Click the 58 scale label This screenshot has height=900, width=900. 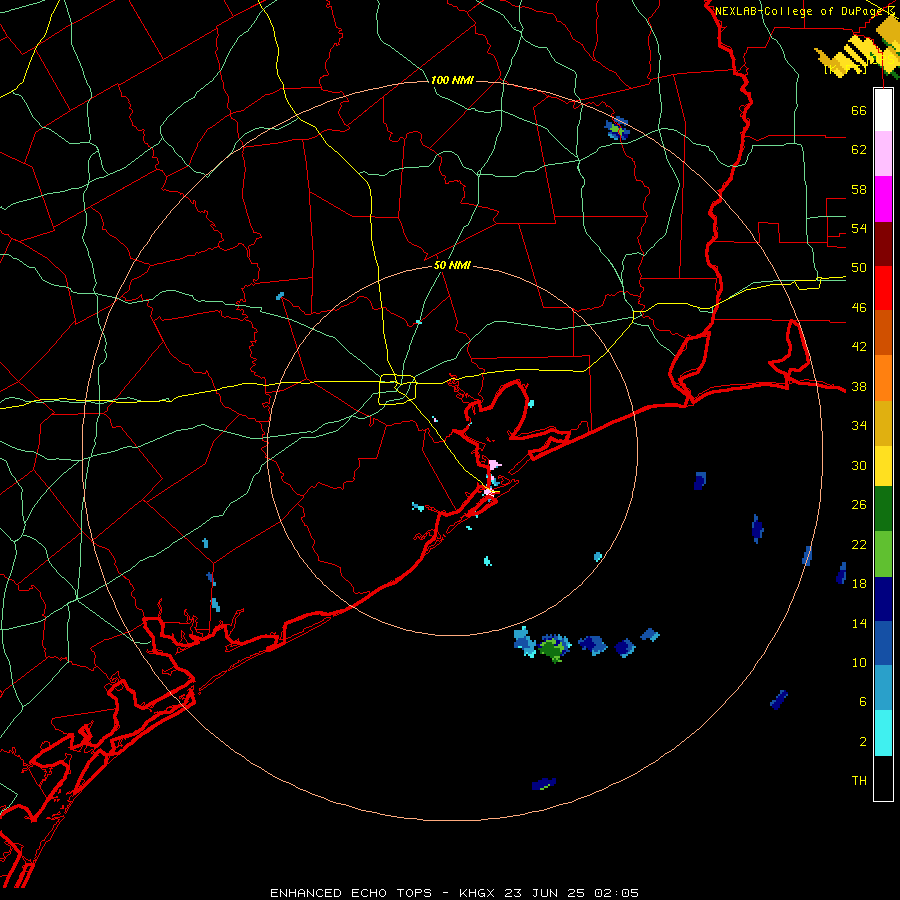859,189
